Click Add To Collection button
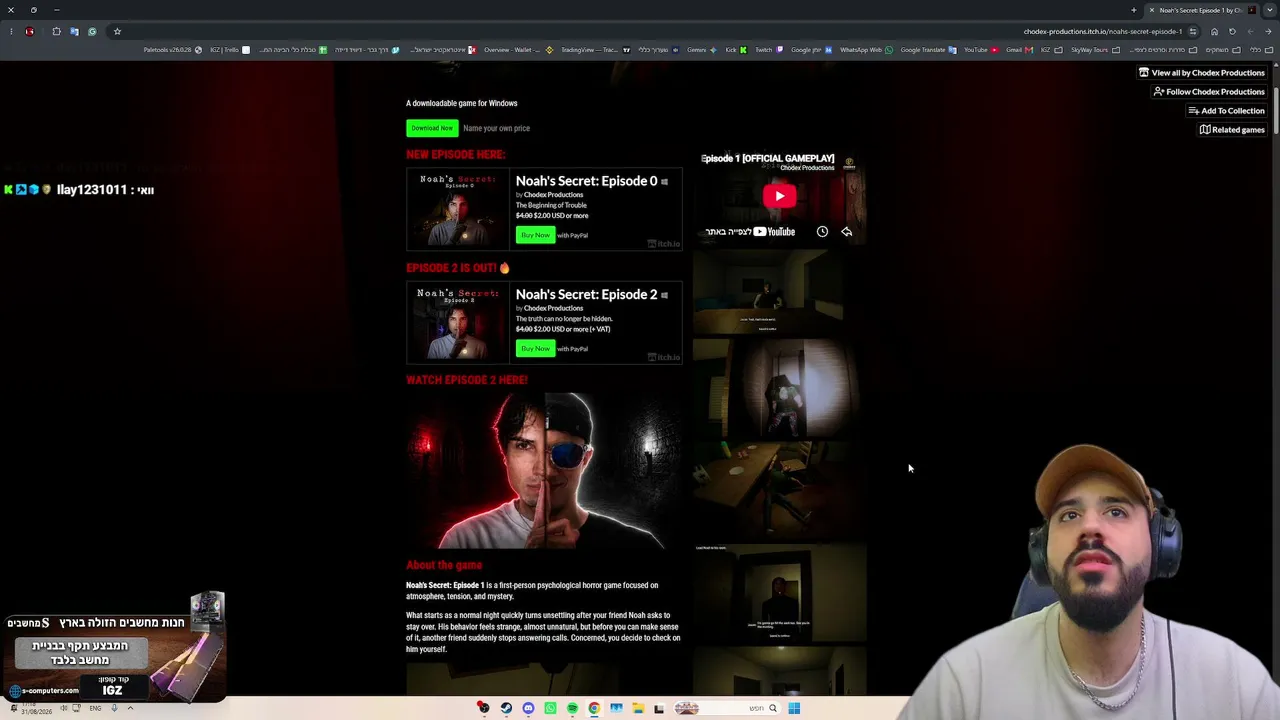Viewport: 1280px width, 720px height. click(x=1227, y=111)
